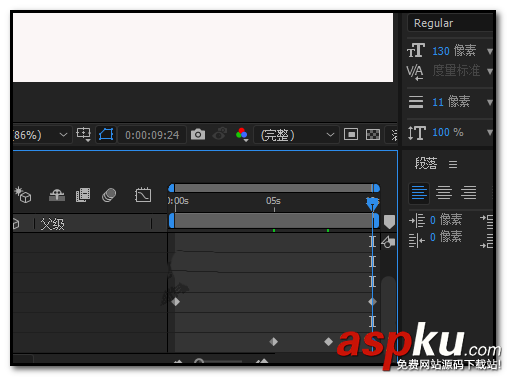Switch to the 段落 panel tab
The width and height of the screenshot is (507, 377).
pos(426,163)
